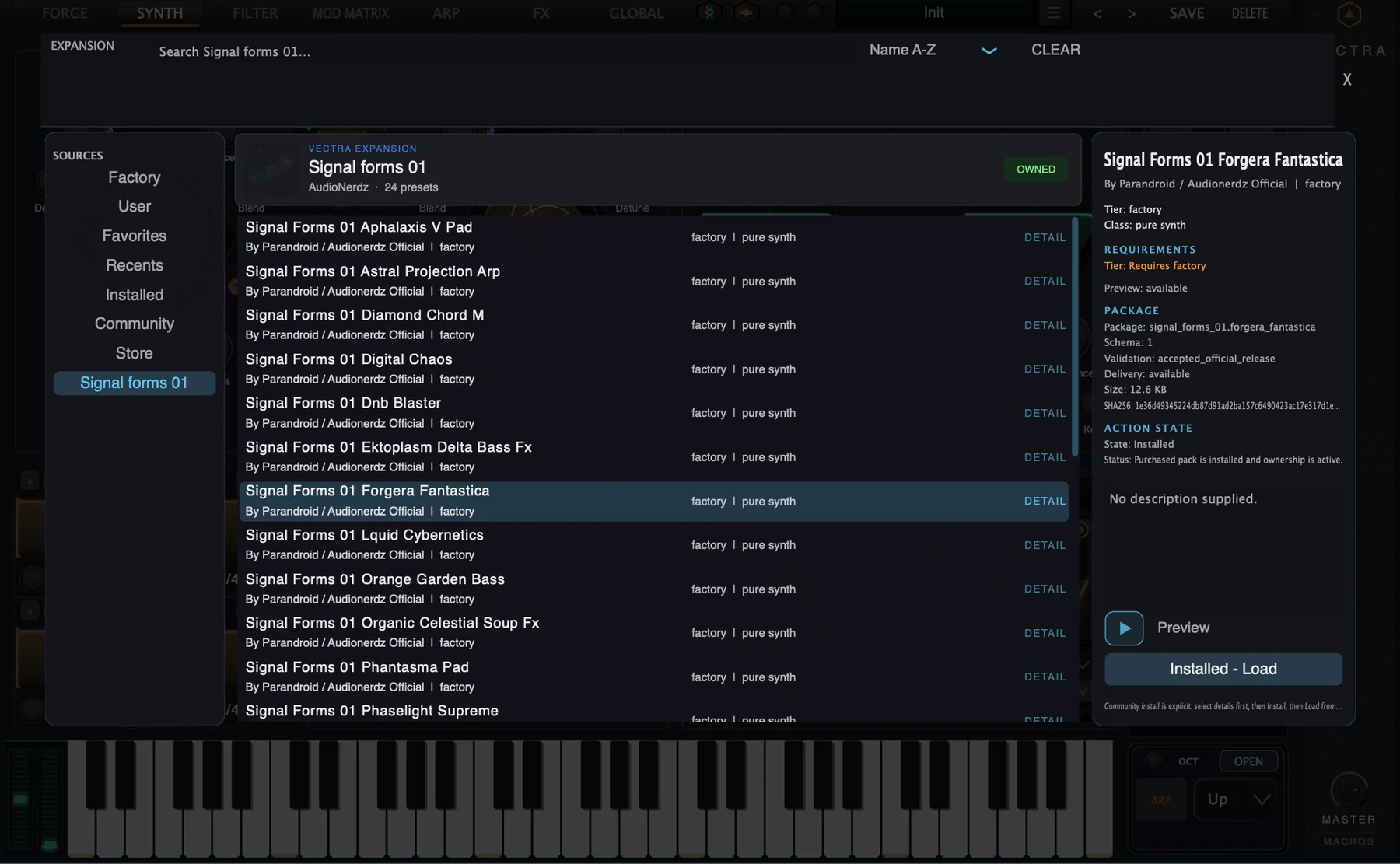Image resolution: width=1400 pixels, height=864 pixels.
Task: Click the DELETE preset button
Action: pos(1249,13)
